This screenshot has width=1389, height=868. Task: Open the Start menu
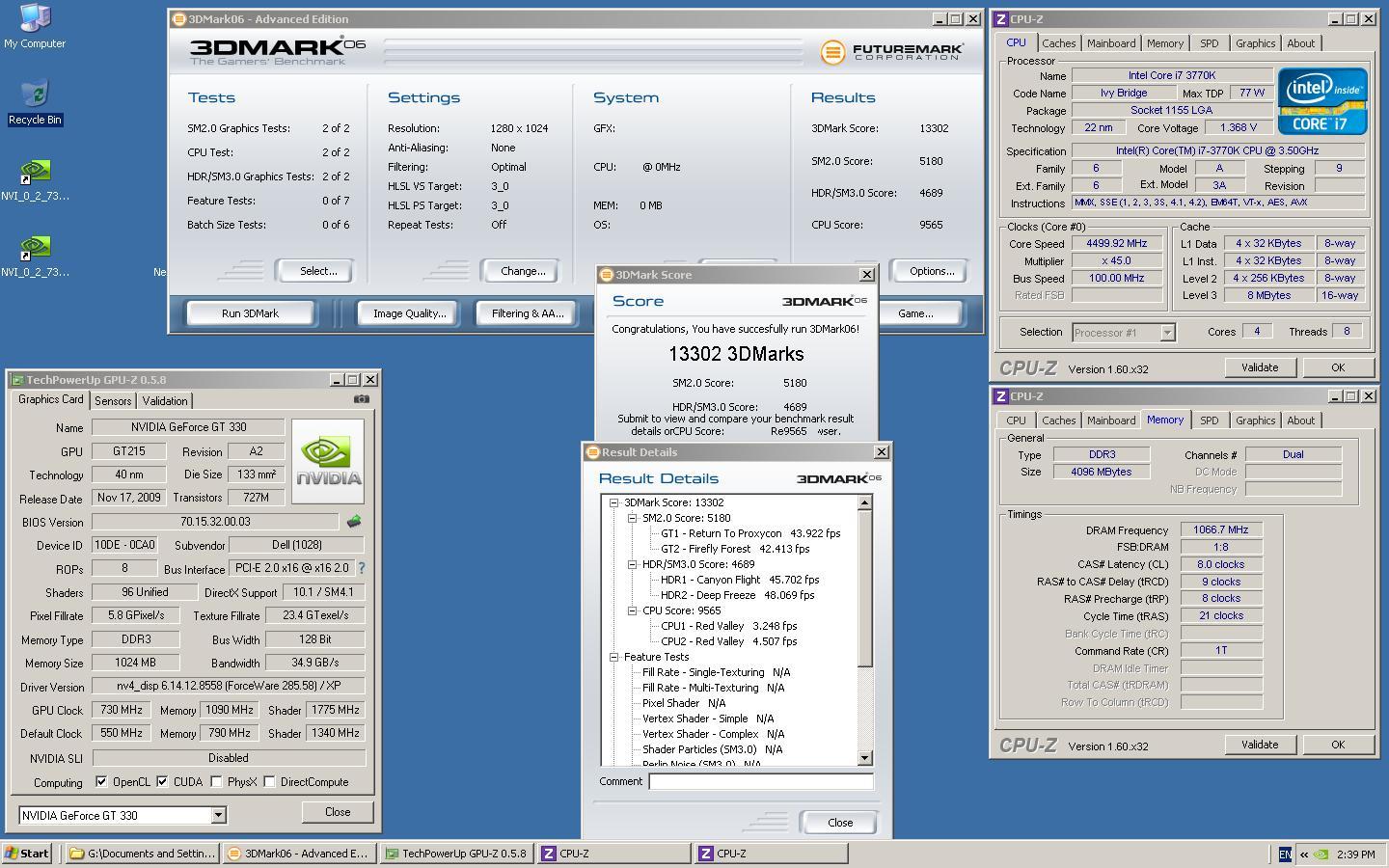click(27, 854)
